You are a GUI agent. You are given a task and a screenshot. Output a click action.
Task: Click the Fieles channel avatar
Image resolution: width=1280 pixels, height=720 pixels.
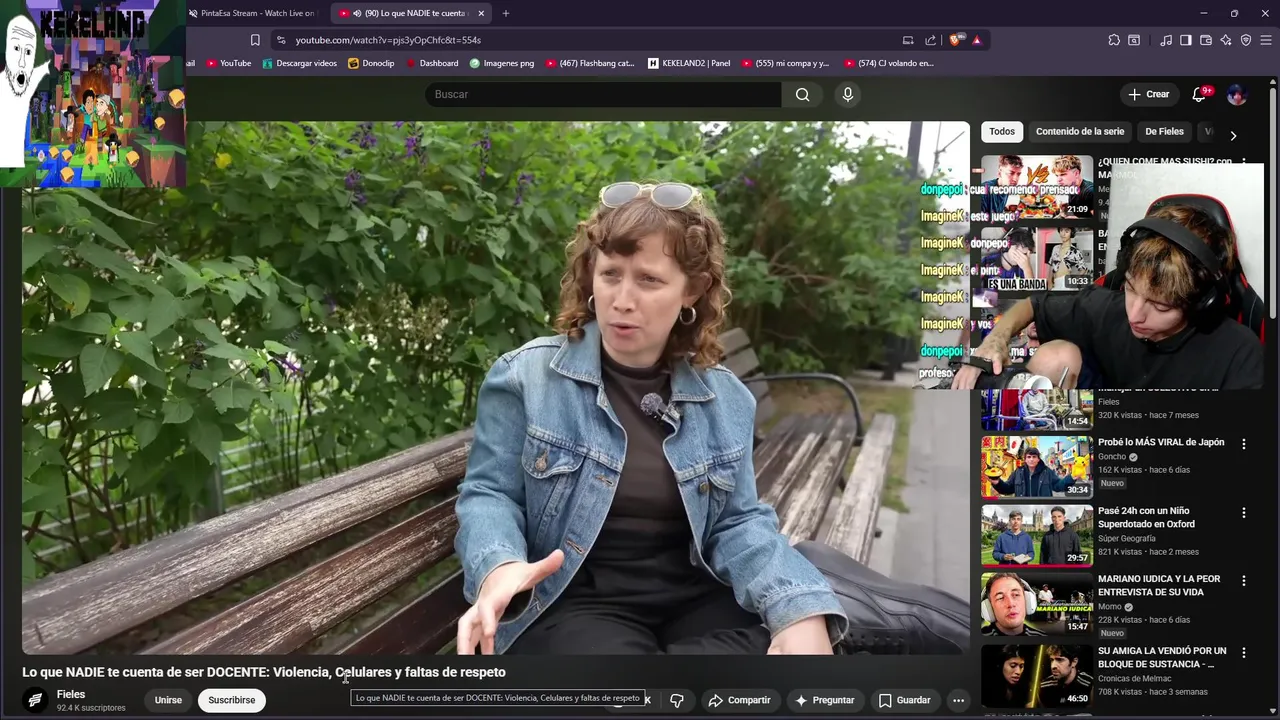click(35, 700)
